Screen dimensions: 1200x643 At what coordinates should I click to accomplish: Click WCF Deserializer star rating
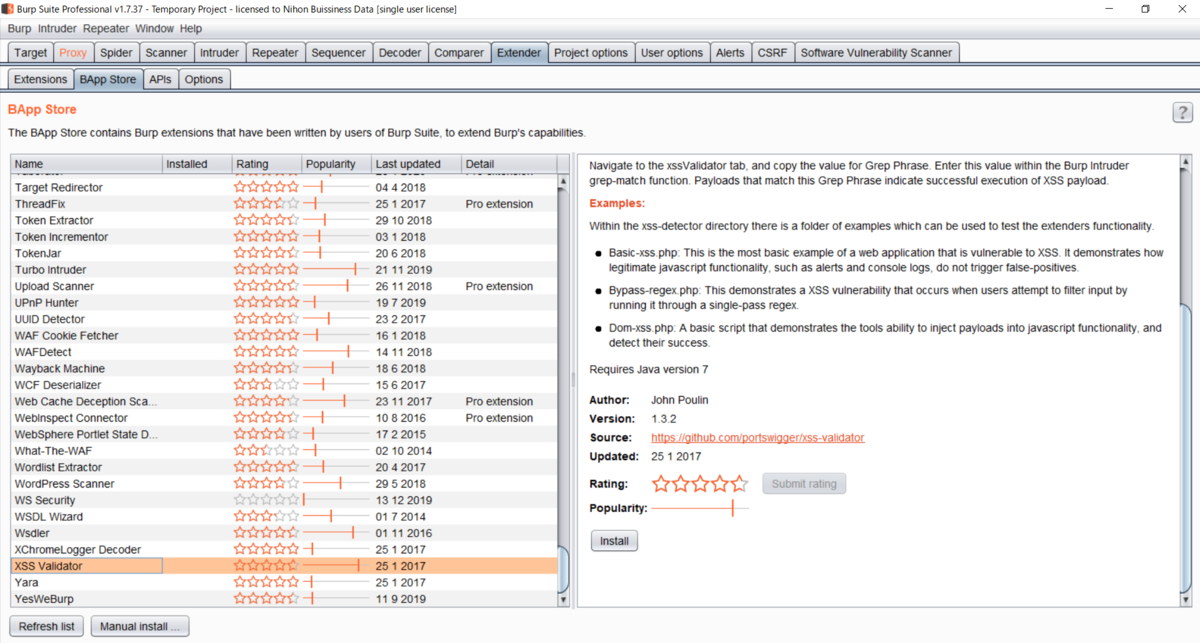tap(266, 385)
